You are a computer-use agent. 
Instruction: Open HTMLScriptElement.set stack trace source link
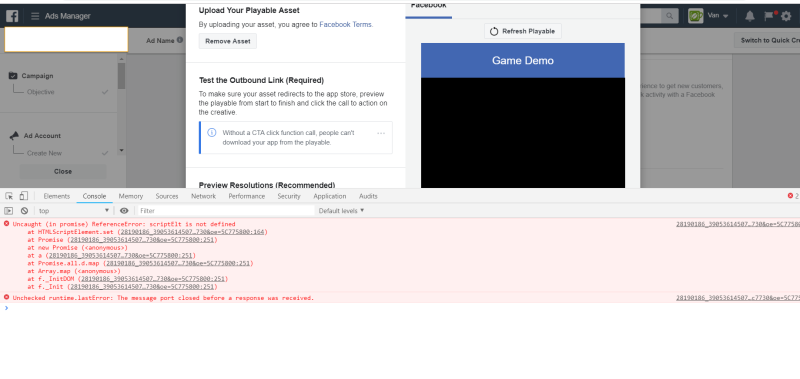click(193, 232)
